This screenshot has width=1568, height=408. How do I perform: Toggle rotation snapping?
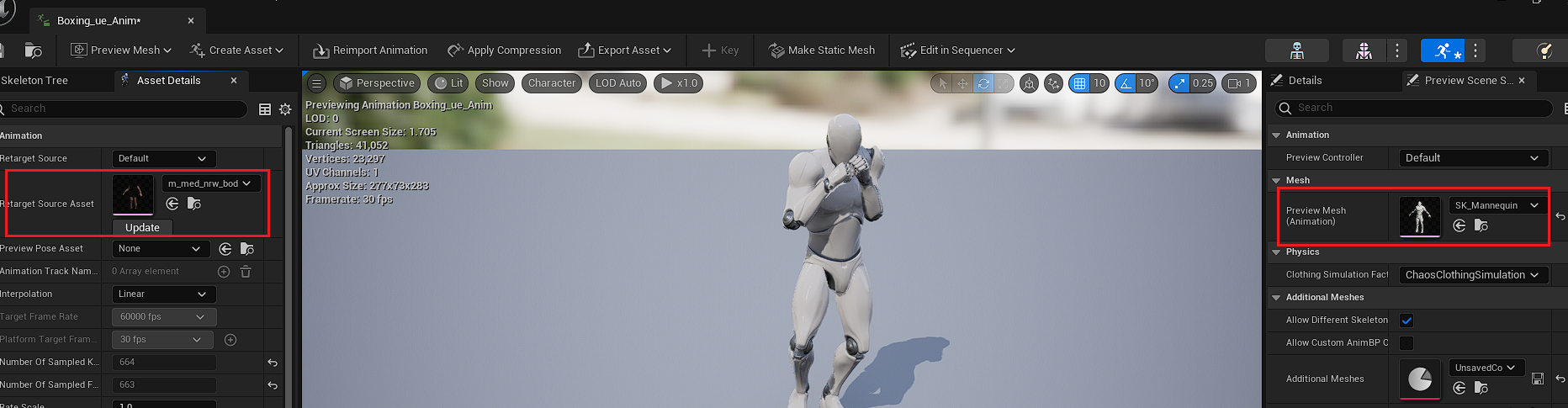click(1125, 83)
